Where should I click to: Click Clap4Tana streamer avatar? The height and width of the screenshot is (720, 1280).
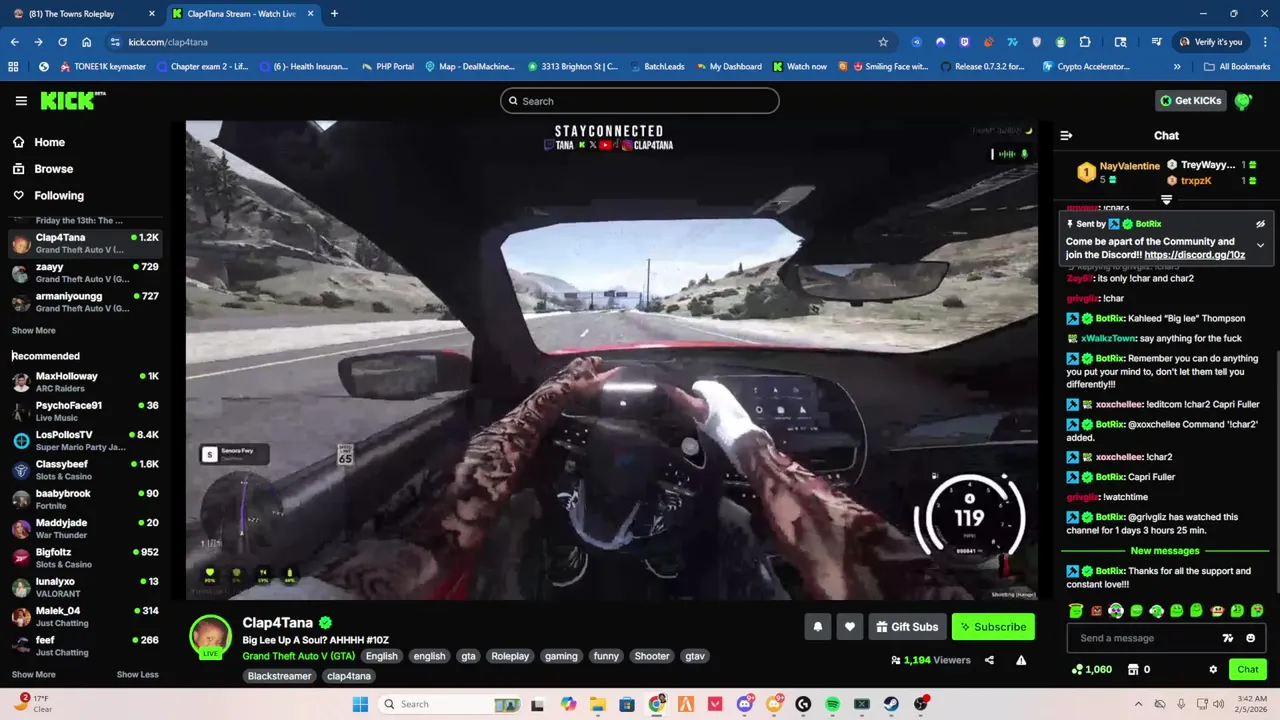[x=211, y=635]
